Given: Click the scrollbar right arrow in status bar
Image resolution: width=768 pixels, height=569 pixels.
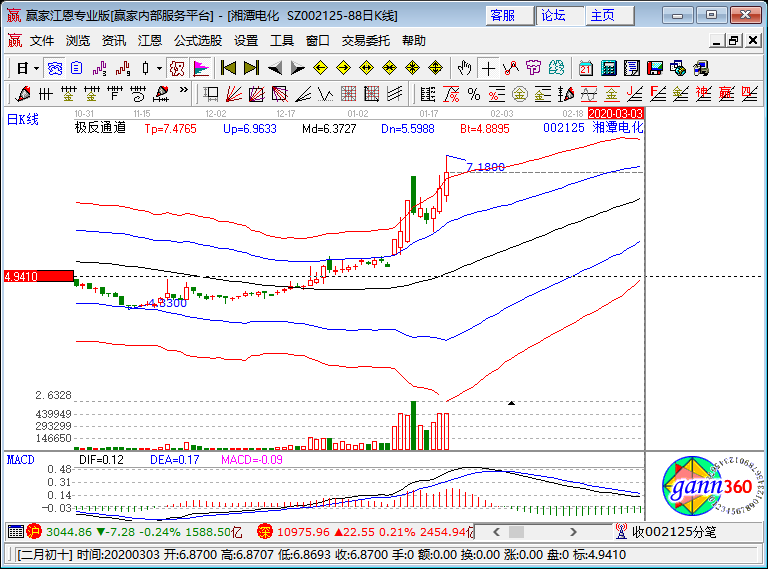Looking at the screenshot, I should (573, 532).
